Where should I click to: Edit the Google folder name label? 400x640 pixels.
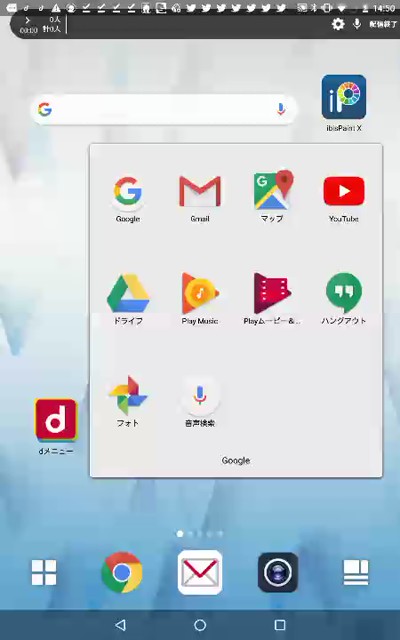(x=236, y=460)
